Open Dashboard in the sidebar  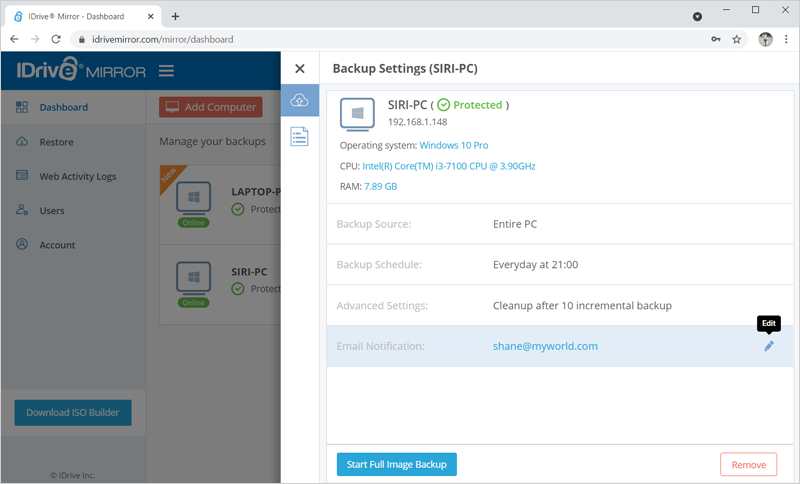point(64,107)
